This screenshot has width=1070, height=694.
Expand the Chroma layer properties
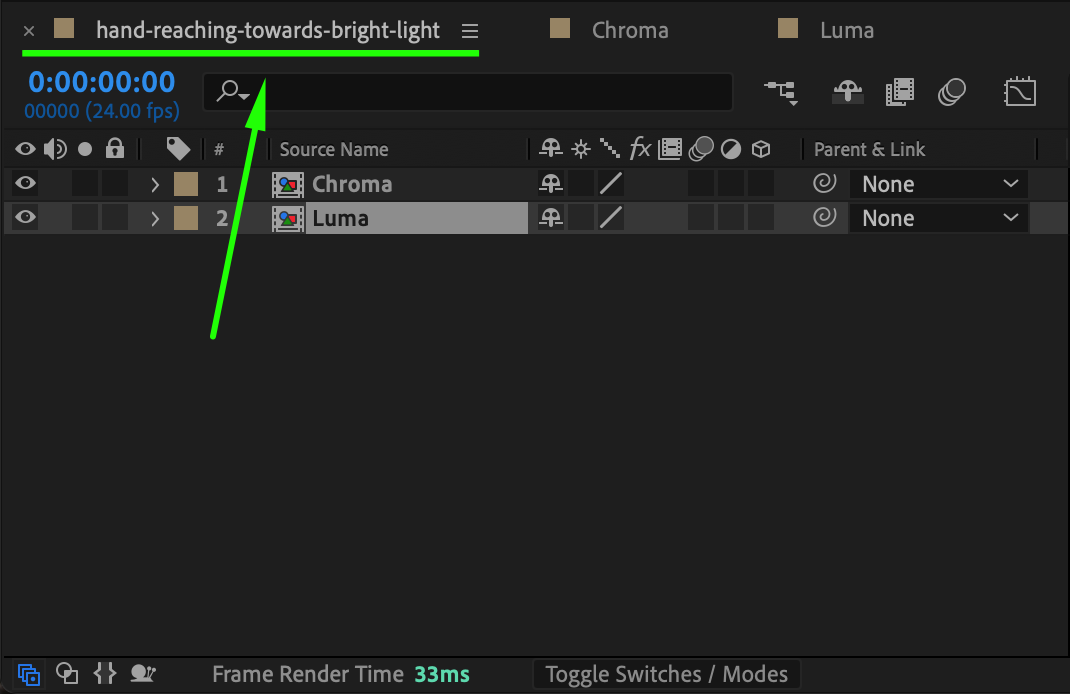(155, 184)
